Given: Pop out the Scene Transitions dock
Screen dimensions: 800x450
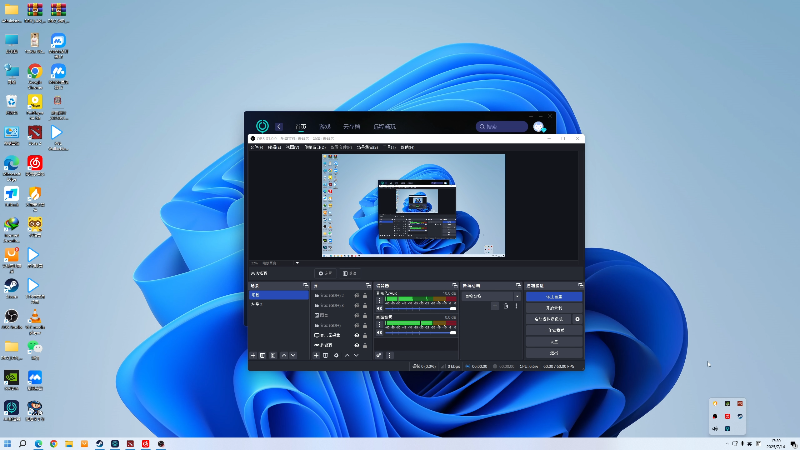Looking at the screenshot, I should (518, 285).
